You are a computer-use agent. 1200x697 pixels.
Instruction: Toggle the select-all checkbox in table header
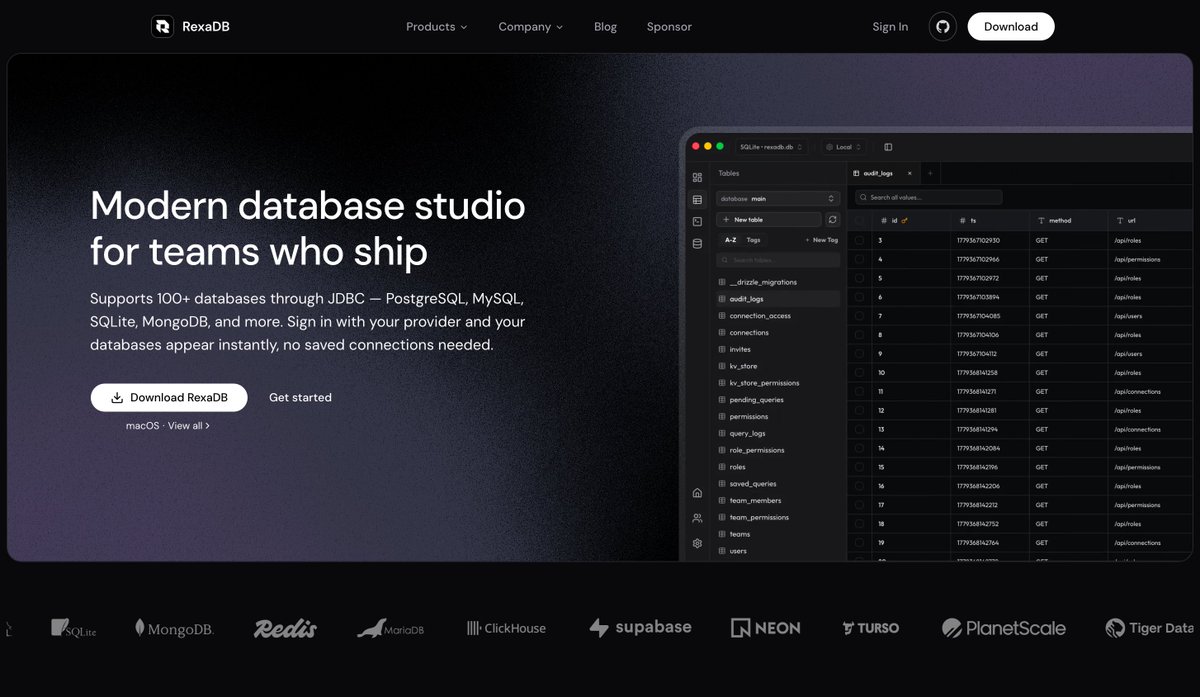(859, 220)
